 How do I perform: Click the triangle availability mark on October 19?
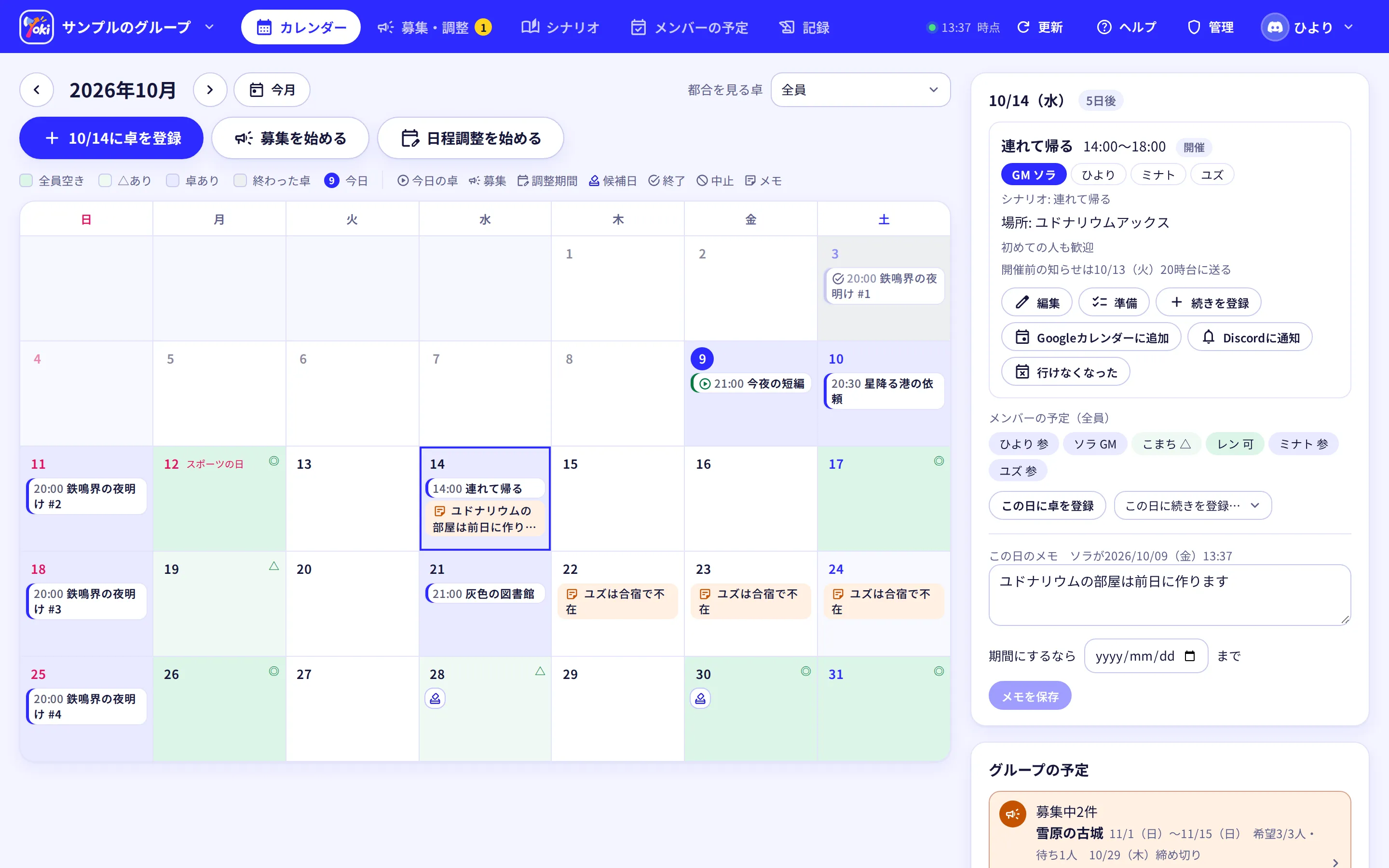[274, 566]
